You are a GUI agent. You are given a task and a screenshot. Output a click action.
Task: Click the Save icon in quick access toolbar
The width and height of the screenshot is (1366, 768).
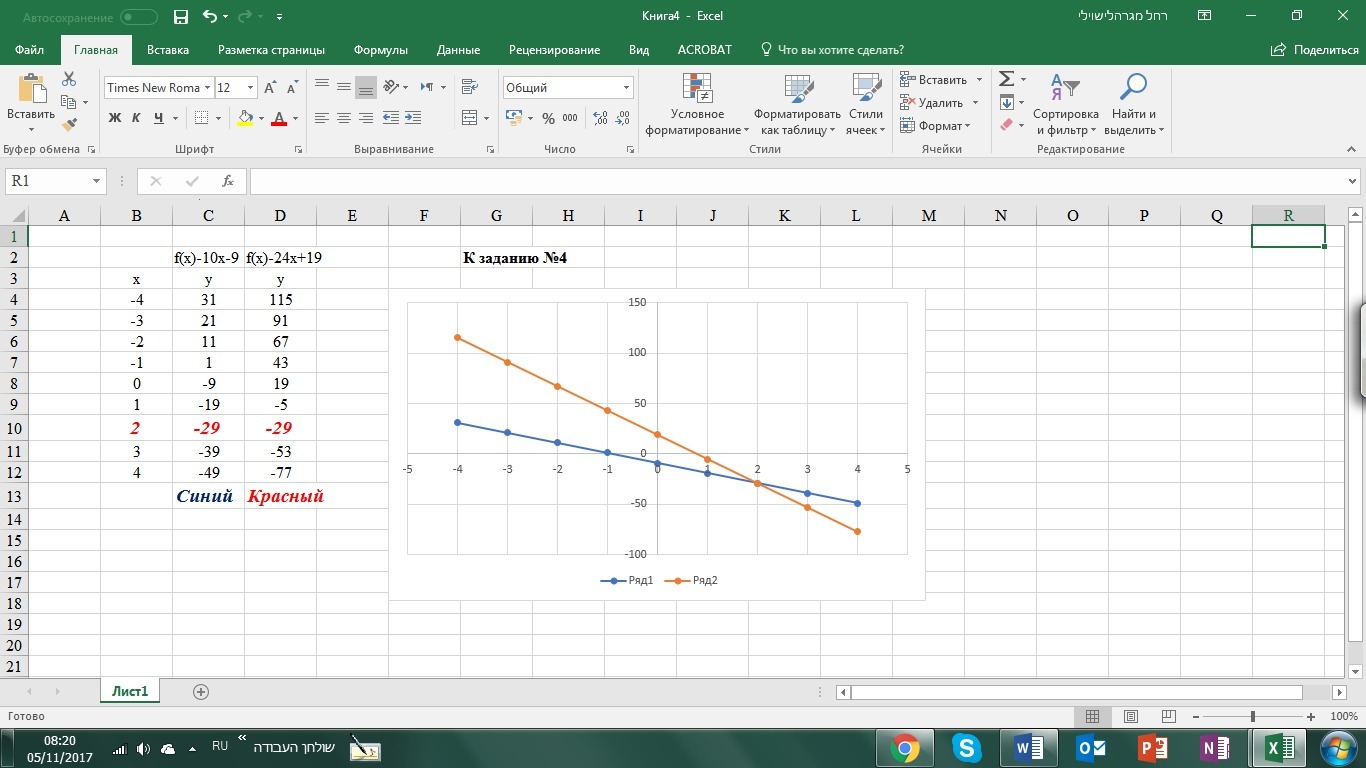tap(180, 17)
